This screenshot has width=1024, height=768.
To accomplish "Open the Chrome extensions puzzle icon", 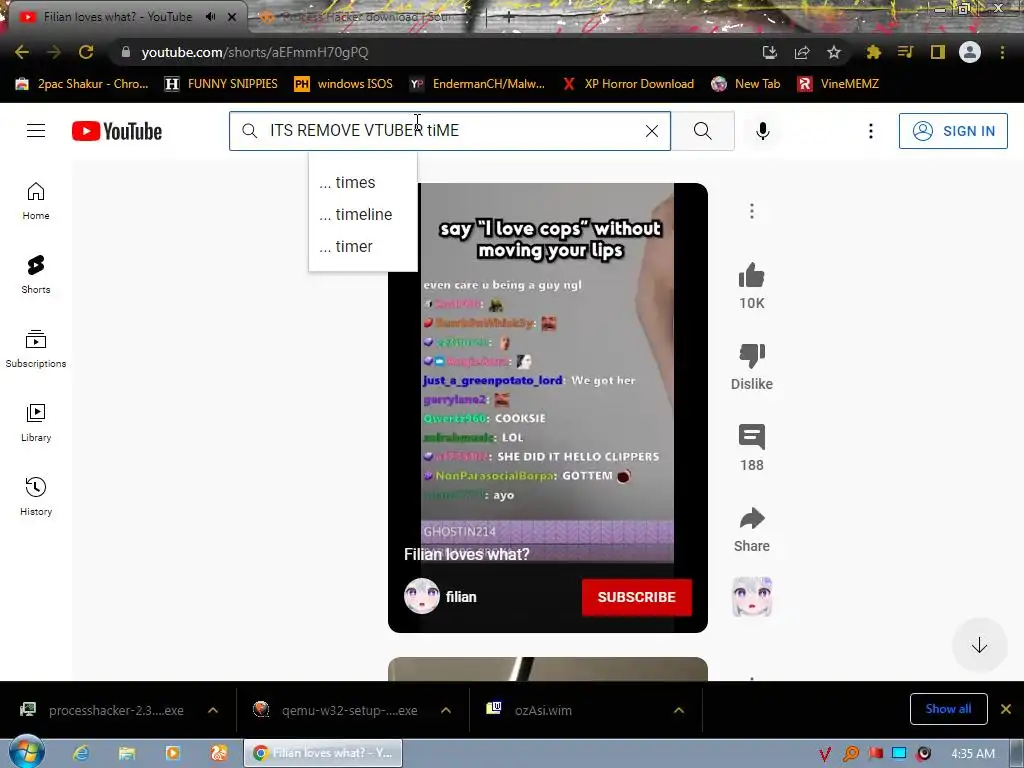I will (874, 52).
